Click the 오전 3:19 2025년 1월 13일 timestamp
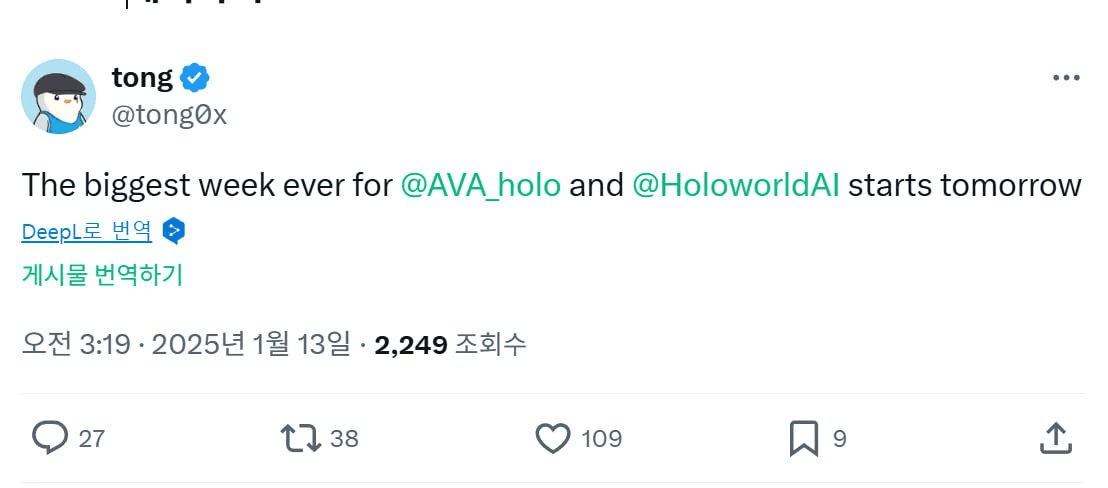The image size is (1108, 488). point(186,345)
